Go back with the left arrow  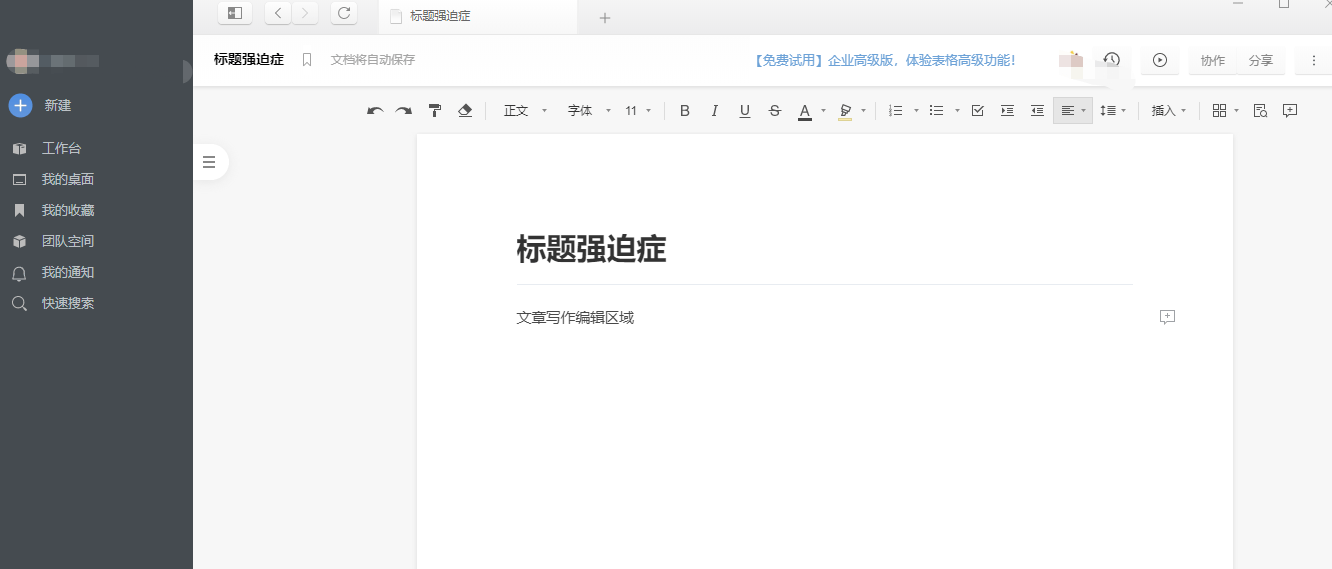[278, 13]
